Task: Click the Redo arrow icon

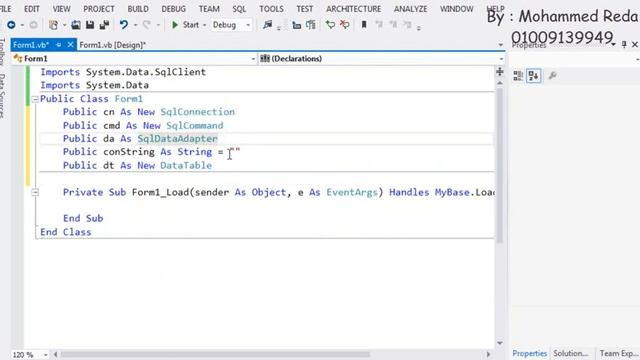Action: [147, 25]
